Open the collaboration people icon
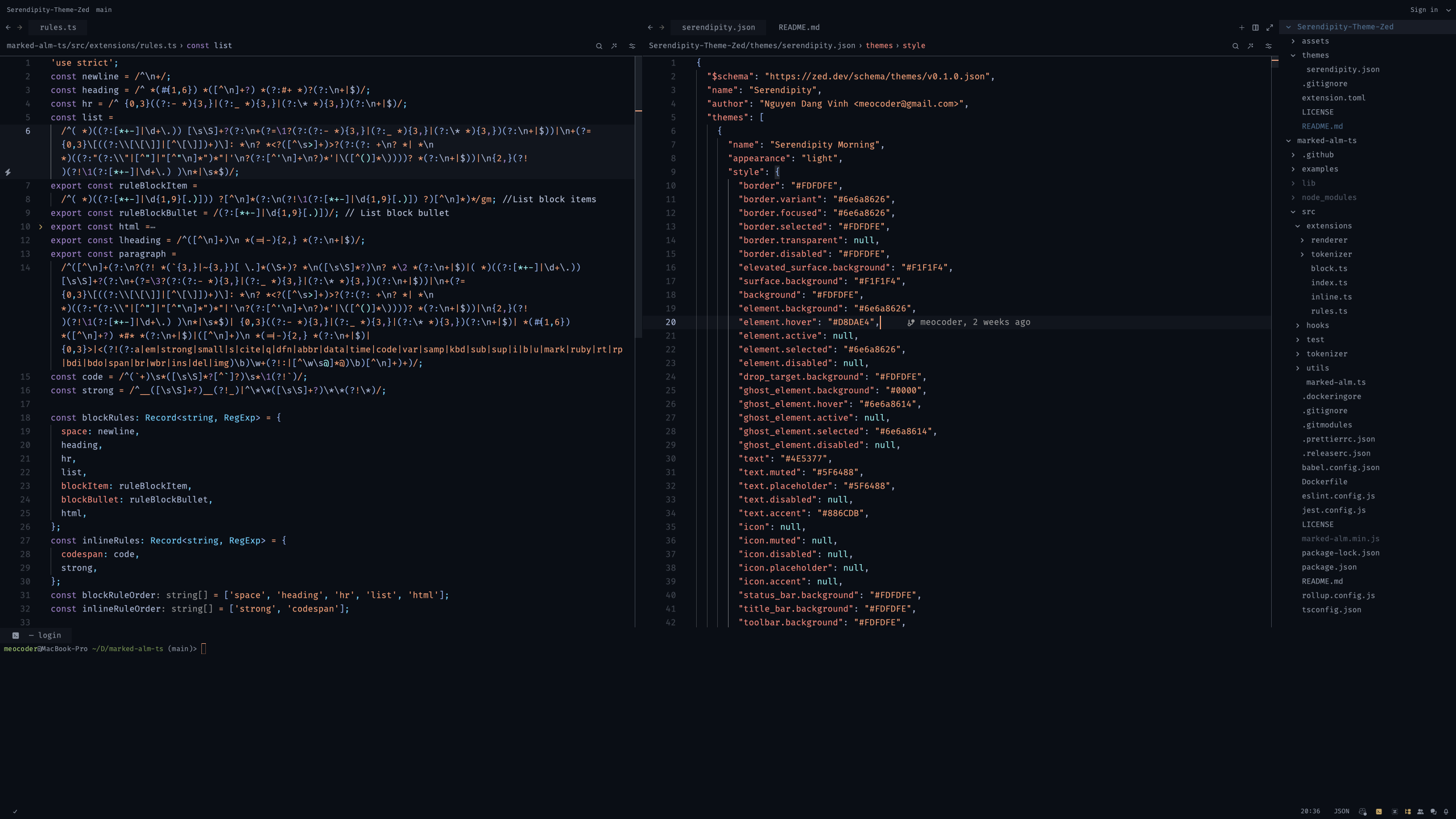This screenshot has width=1456, height=819. [x=1422, y=810]
